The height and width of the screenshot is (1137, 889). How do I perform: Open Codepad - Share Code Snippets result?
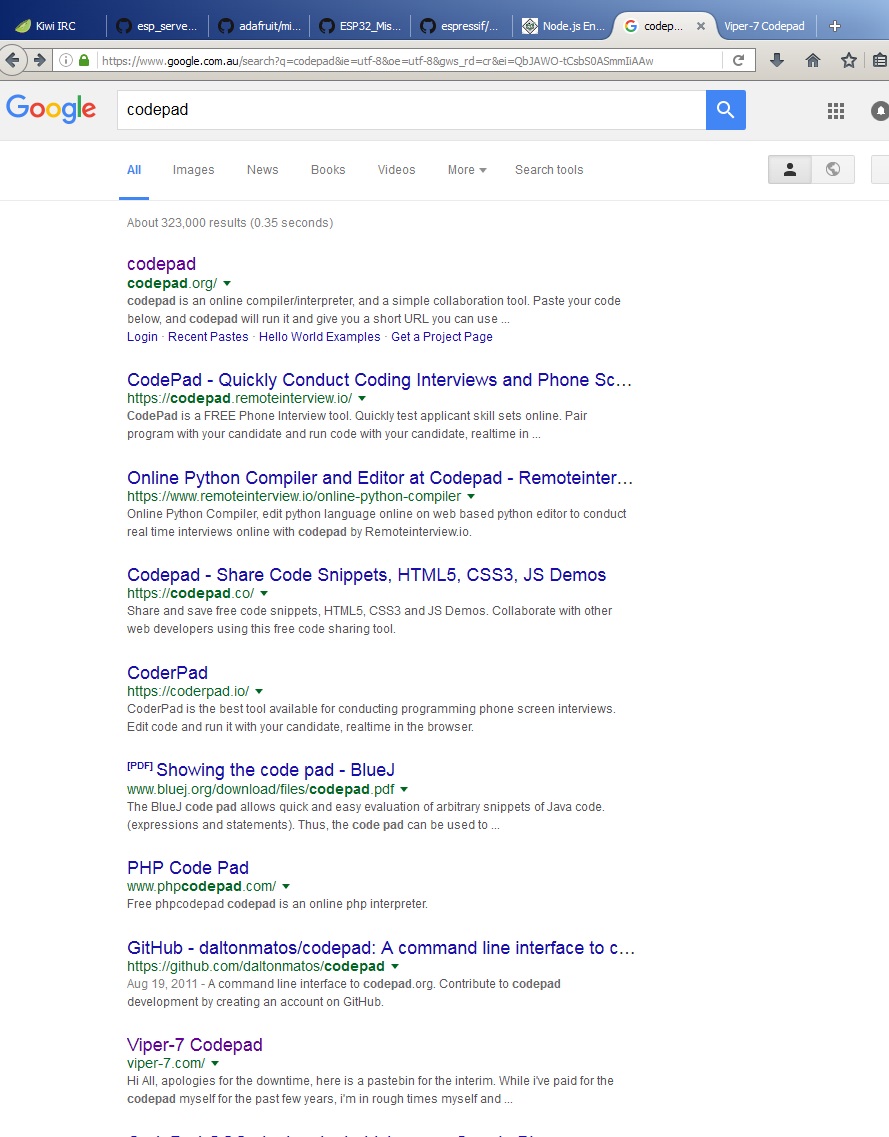366,575
